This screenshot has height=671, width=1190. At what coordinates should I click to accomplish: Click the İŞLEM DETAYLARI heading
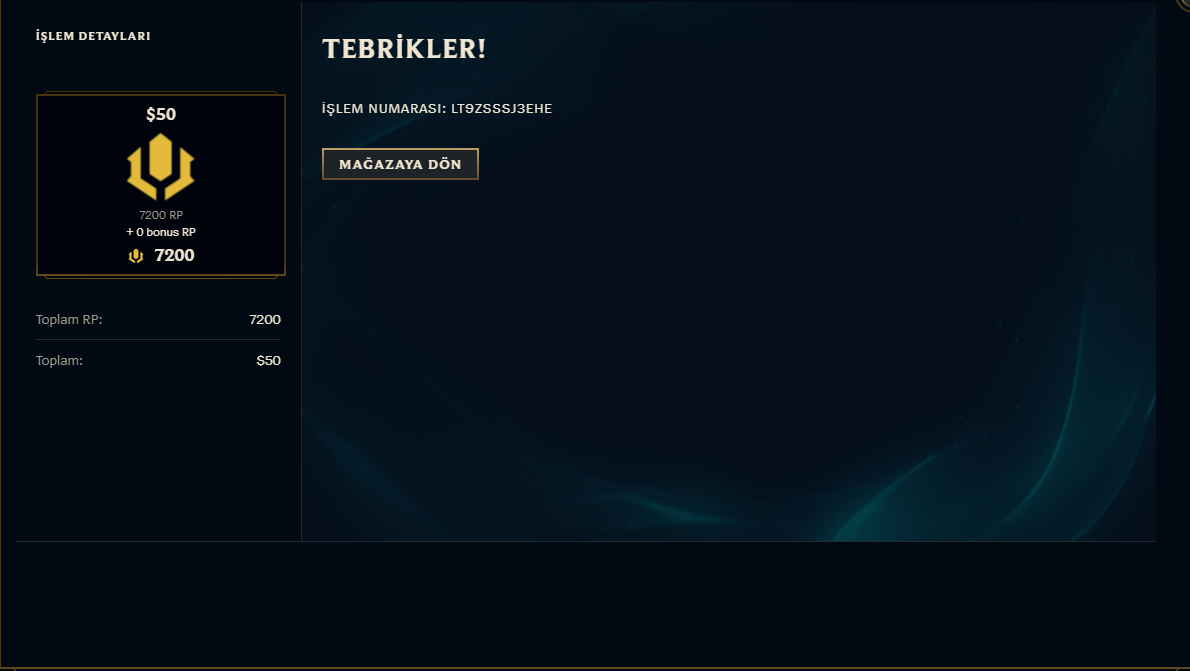point(93,36)
